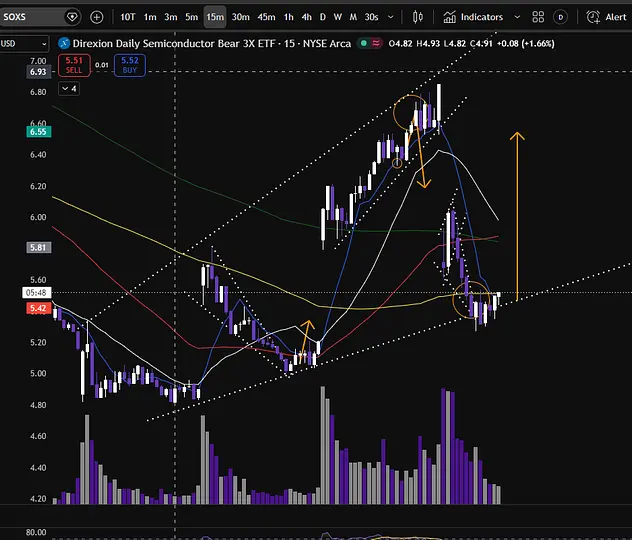Switch chart to daily D interval
Image resolution: width=632 pixels, height=540 pixels.
pos(323,17)
